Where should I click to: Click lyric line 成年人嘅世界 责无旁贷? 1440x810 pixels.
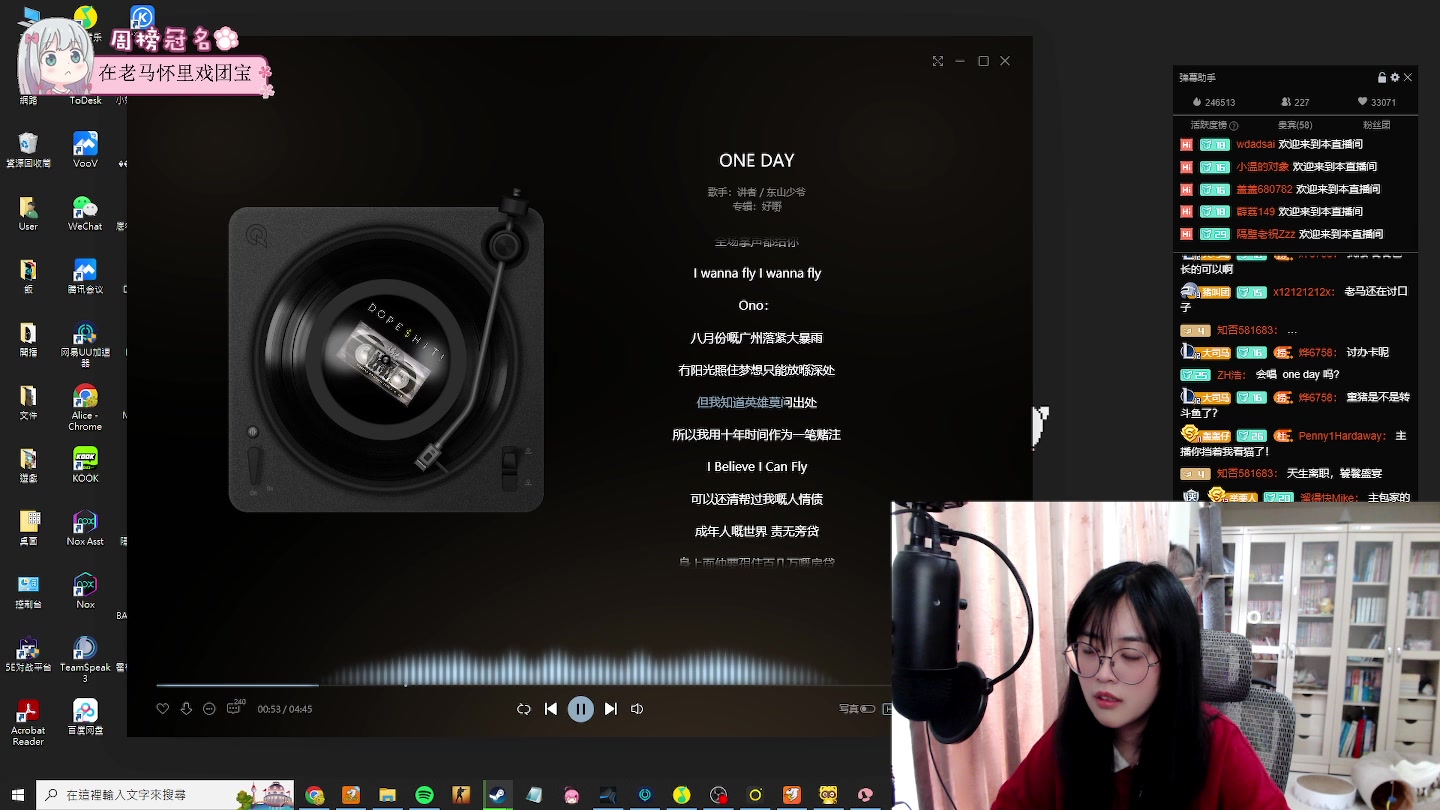point(757,531)
